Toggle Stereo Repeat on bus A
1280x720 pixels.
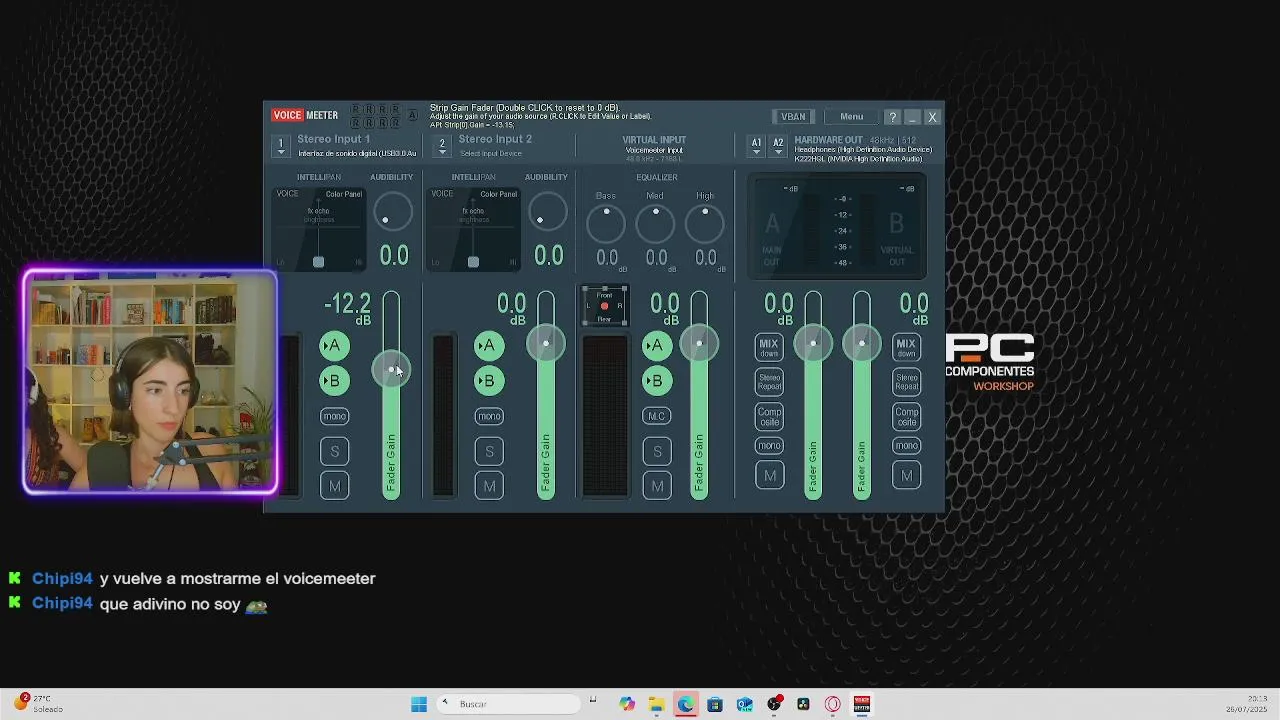769,382
